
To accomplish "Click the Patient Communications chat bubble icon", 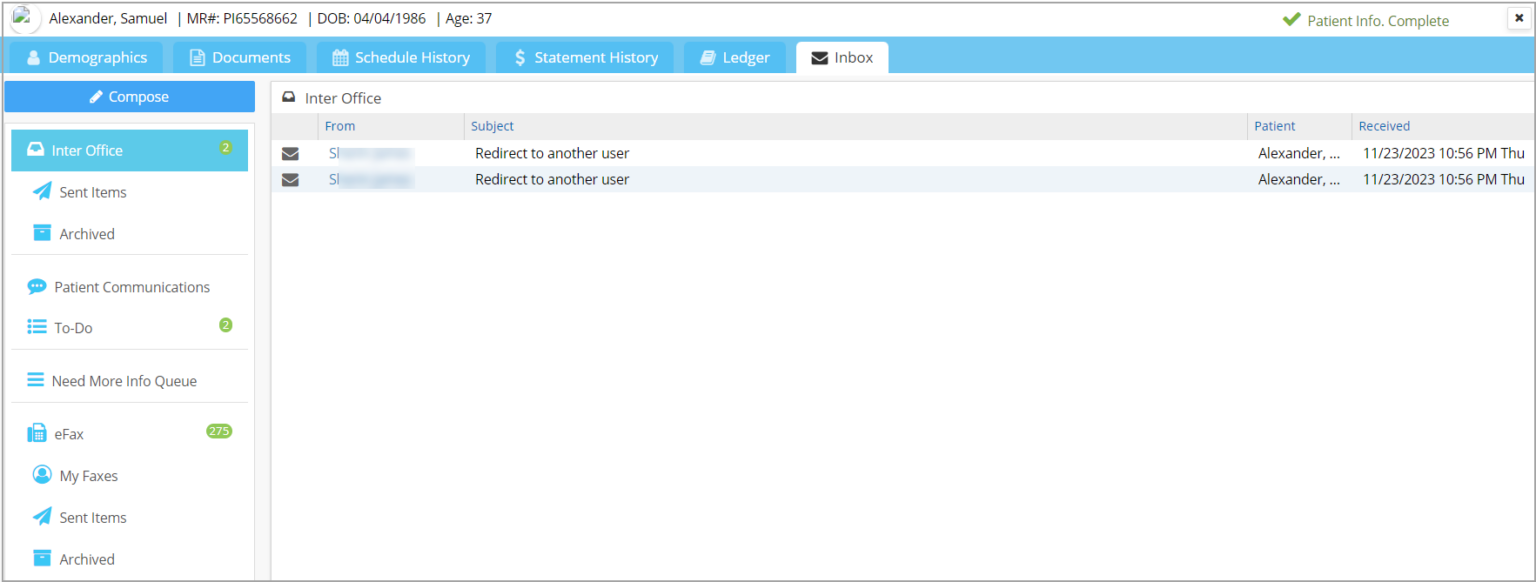I will [37, 286].
